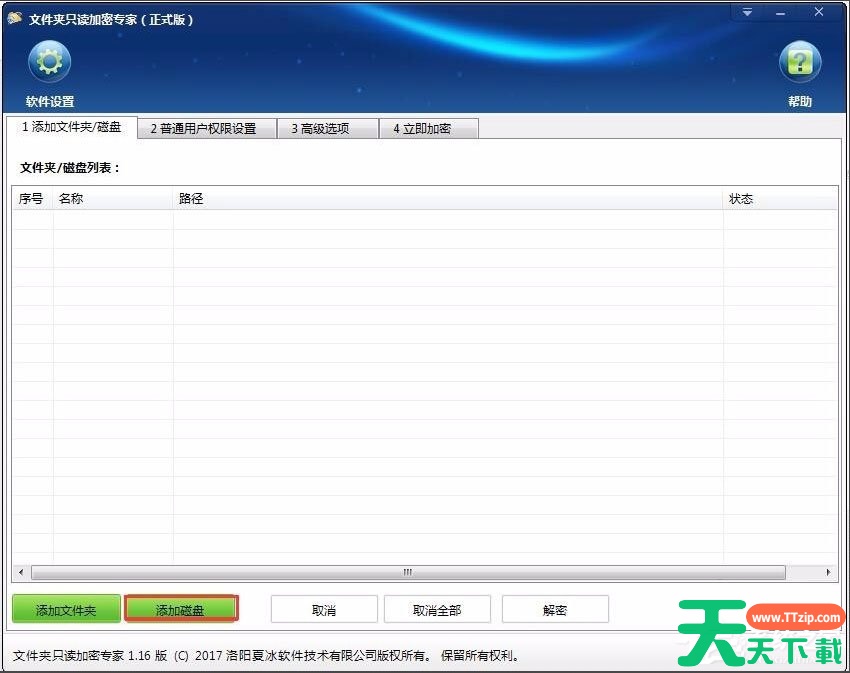
Task: Click the 添加磁盘 green button
Action: (181, 610)
